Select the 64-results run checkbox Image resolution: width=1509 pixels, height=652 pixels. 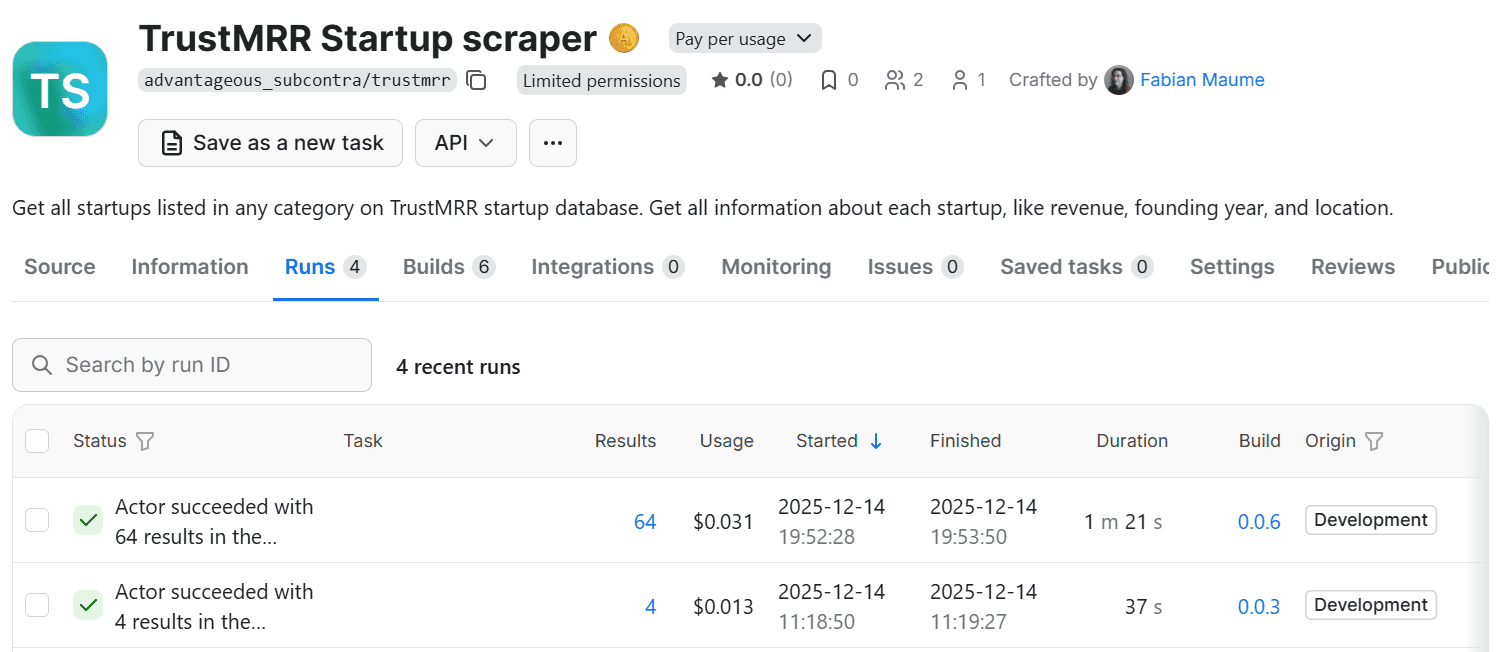[x=37, y=520]
